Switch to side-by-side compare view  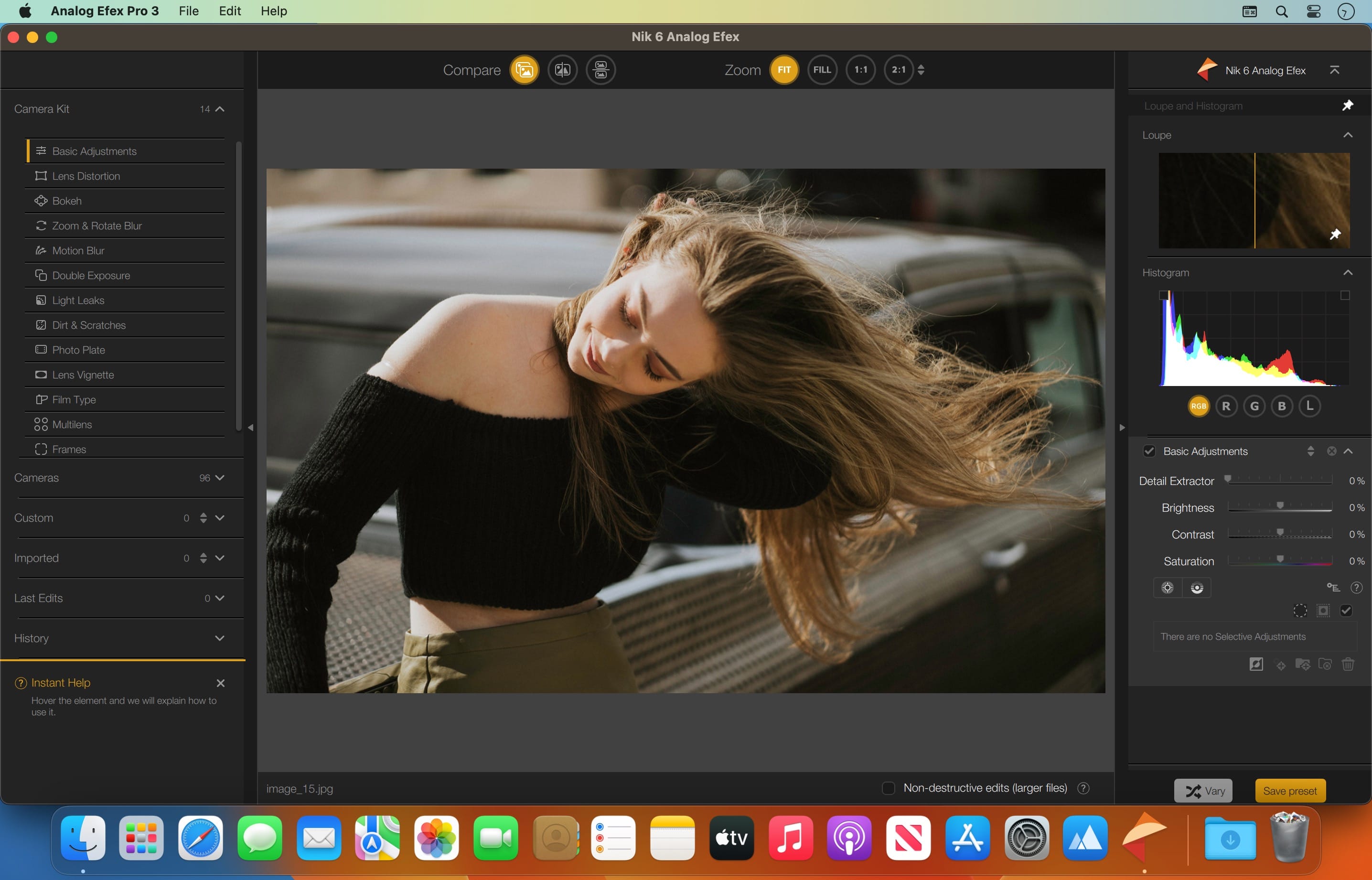pyautogui.click(x=600, y=70)
